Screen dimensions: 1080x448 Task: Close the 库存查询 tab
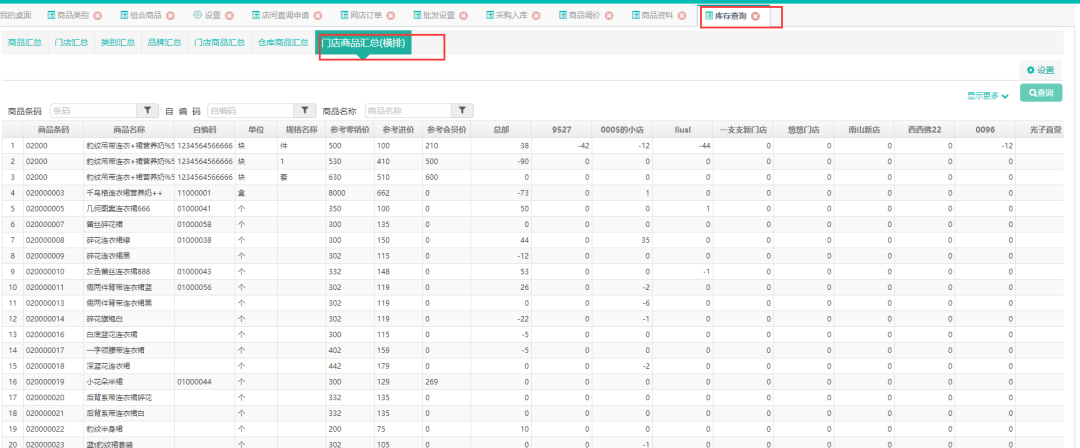coord(755,17)
